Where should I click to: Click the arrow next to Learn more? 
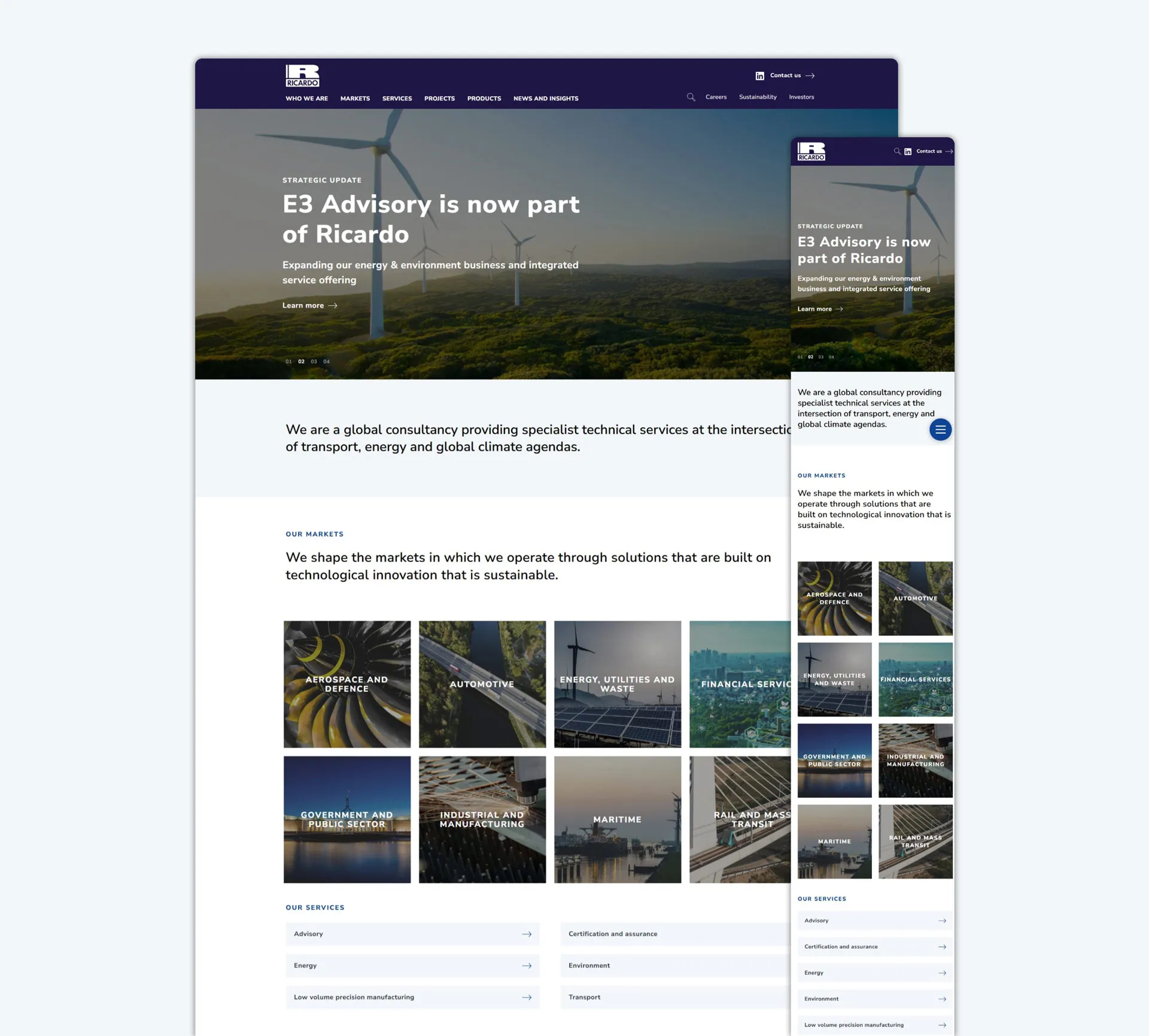click(x=333, y=306)
